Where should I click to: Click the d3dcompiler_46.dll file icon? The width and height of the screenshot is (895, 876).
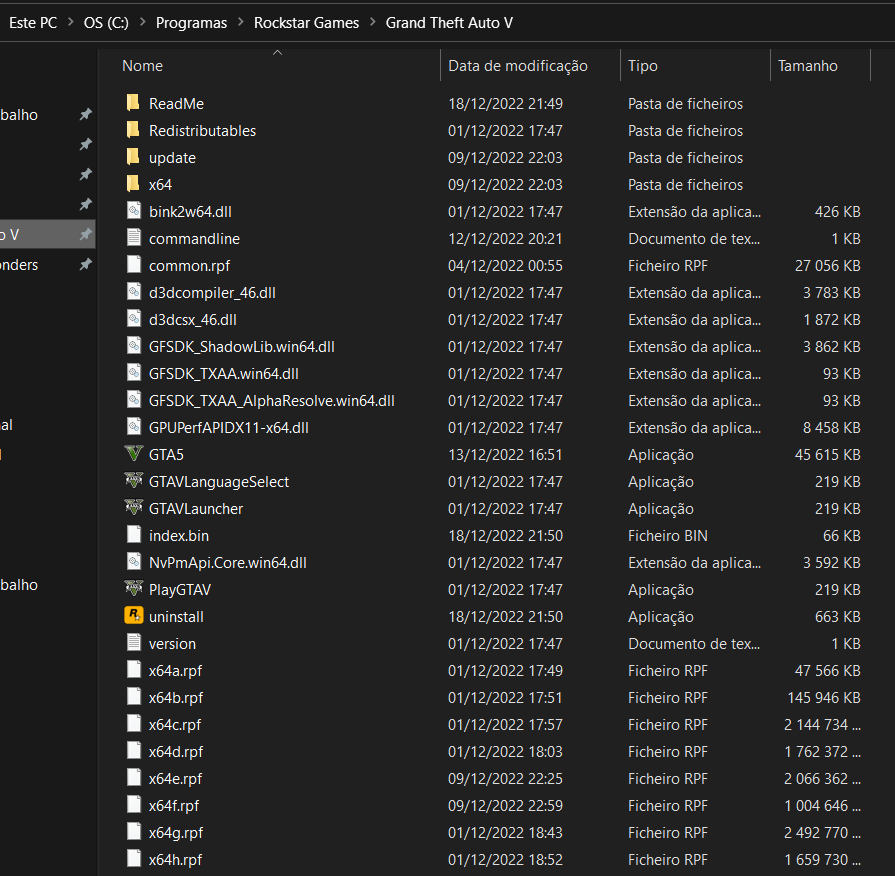pos(134,292)
